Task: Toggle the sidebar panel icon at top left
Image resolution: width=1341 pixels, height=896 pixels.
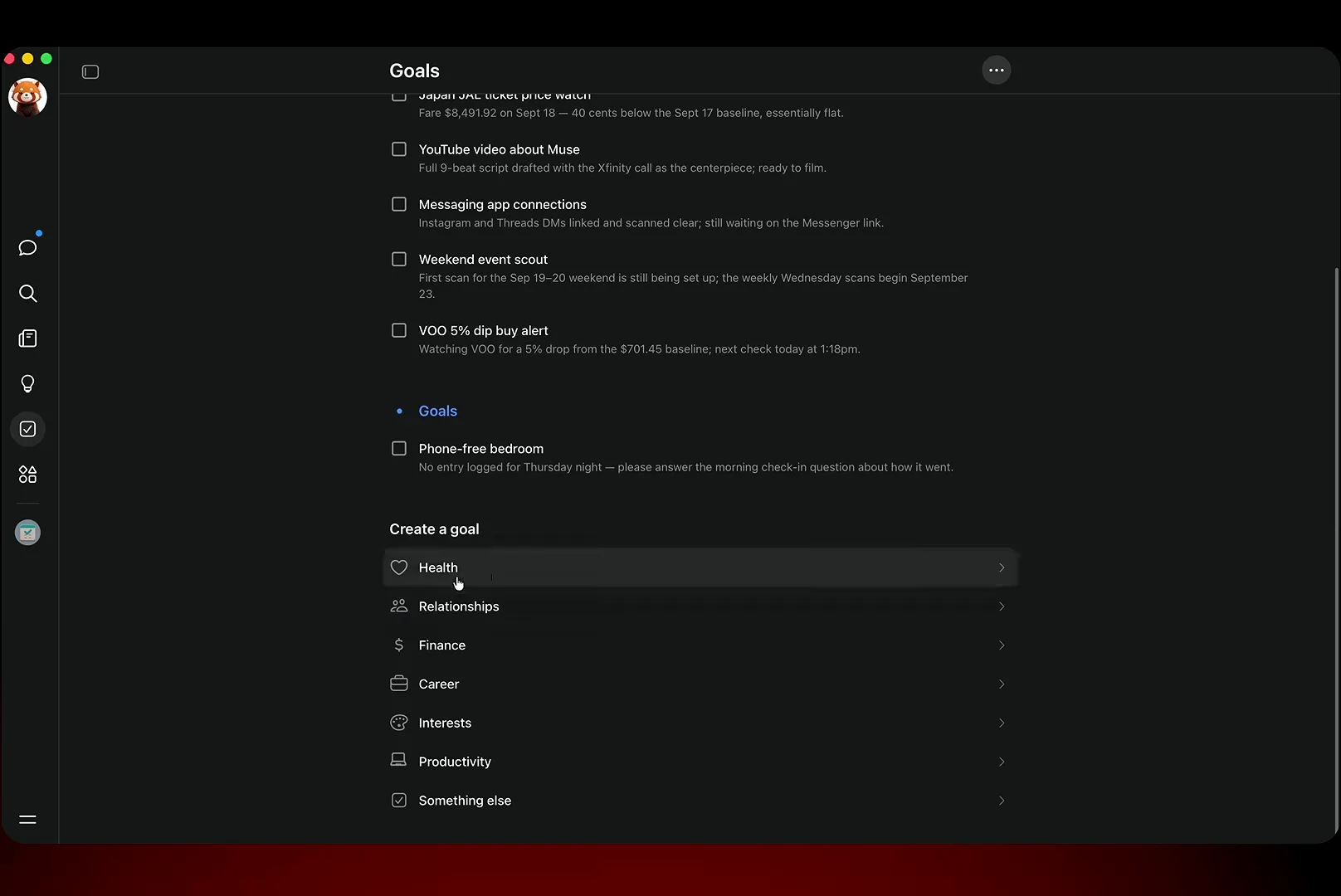Action: [90, 72]
